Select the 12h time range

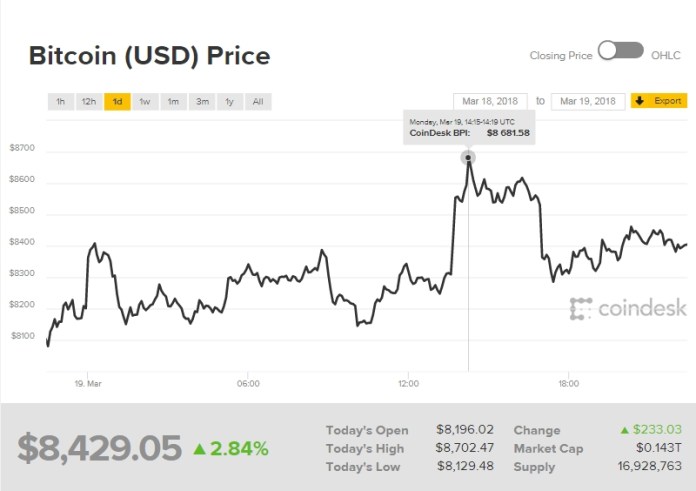[89, 101]
